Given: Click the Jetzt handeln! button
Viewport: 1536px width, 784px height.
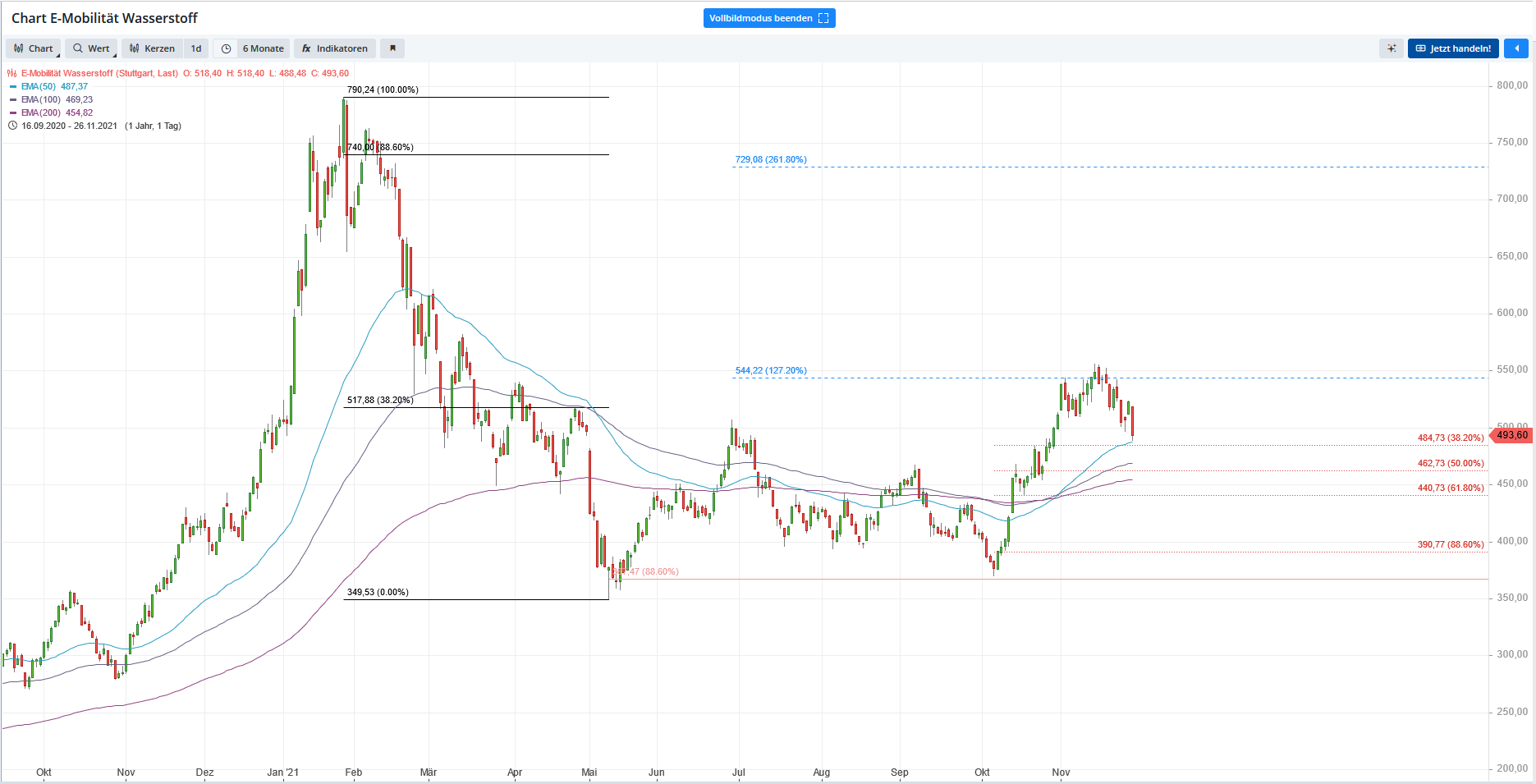Looking at the screenshot, I should point(1453,48).
